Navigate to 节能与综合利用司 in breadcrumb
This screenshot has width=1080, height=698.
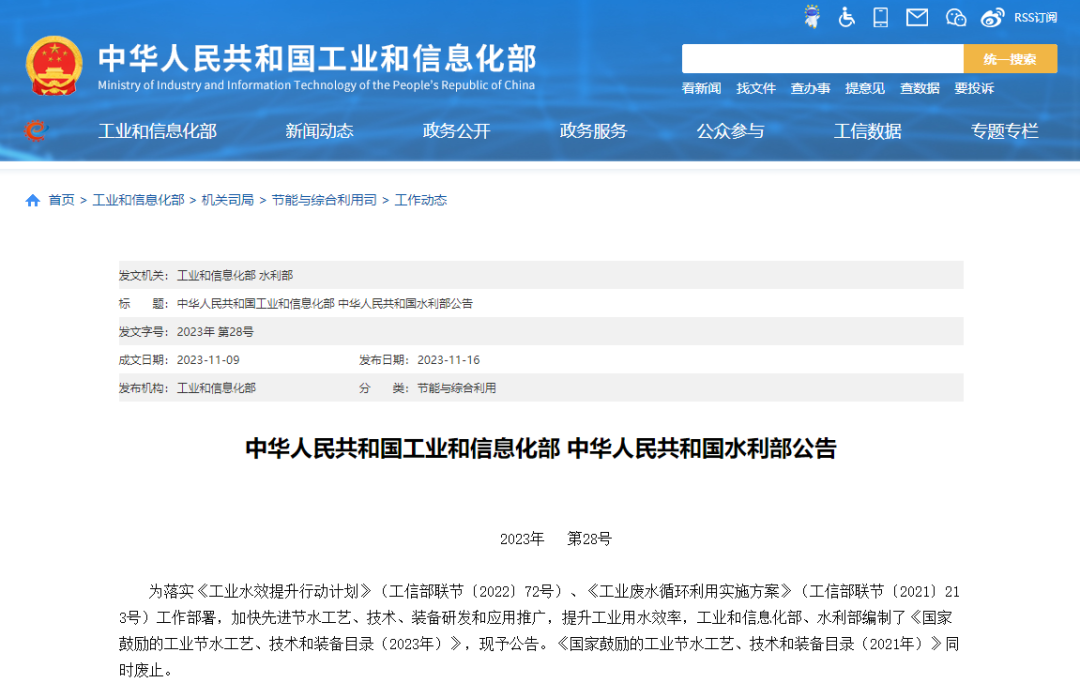(323, 200)
